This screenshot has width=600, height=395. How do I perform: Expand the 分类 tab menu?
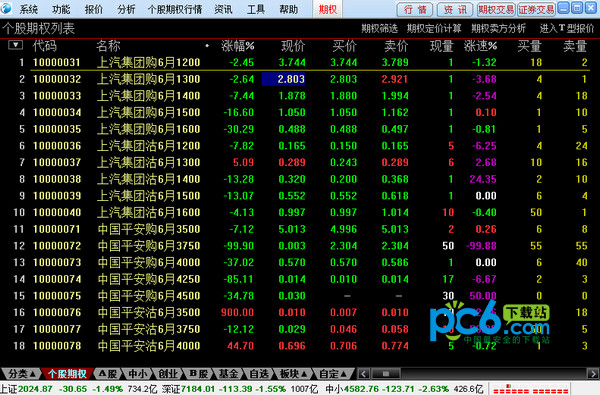point(22,374)
